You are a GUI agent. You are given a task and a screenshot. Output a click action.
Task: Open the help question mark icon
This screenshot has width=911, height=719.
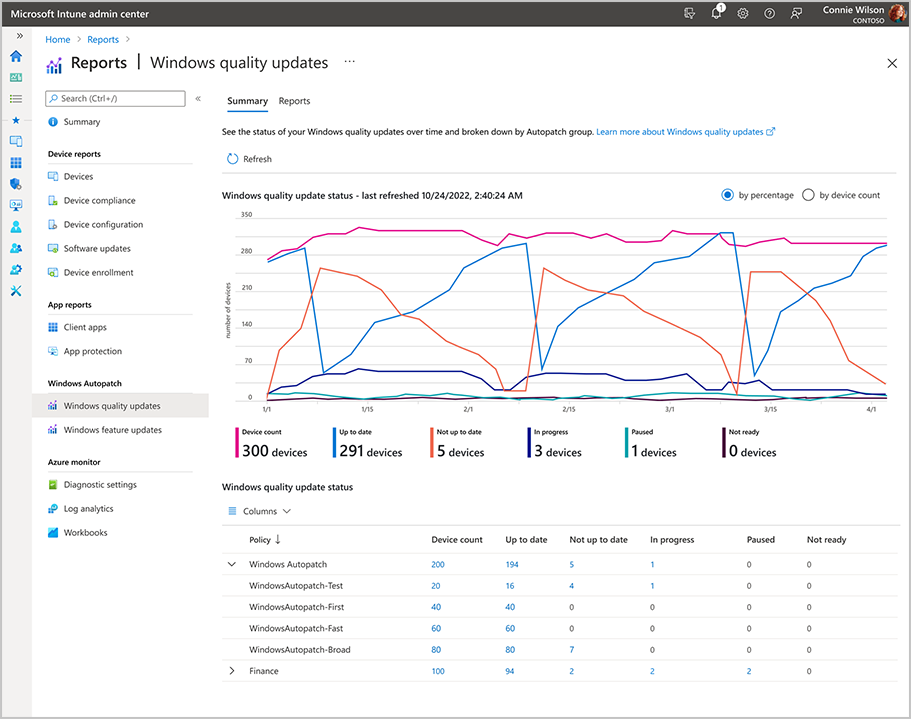tap(769, 13)
